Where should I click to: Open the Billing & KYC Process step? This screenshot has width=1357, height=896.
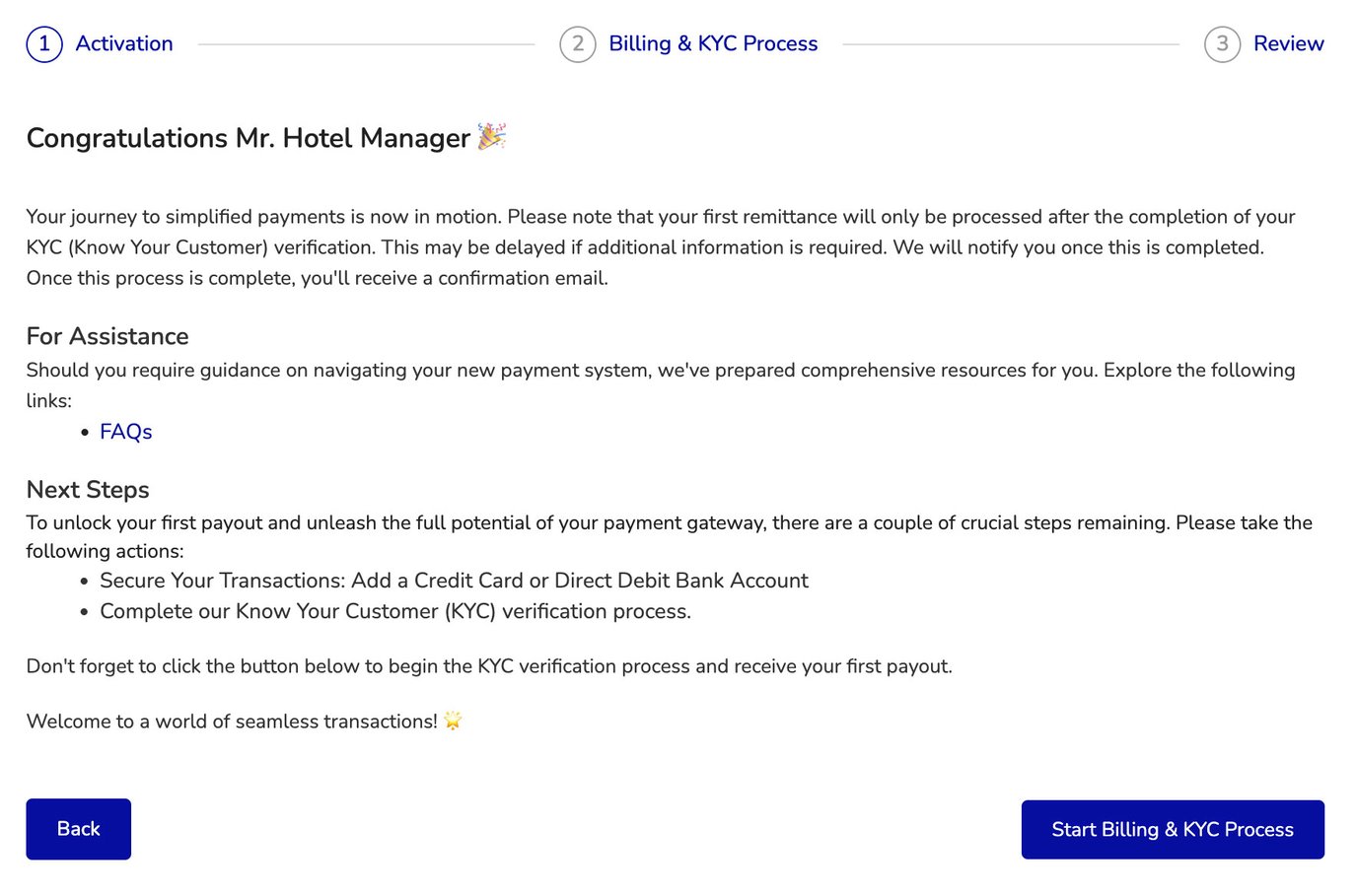coord(712,43)
